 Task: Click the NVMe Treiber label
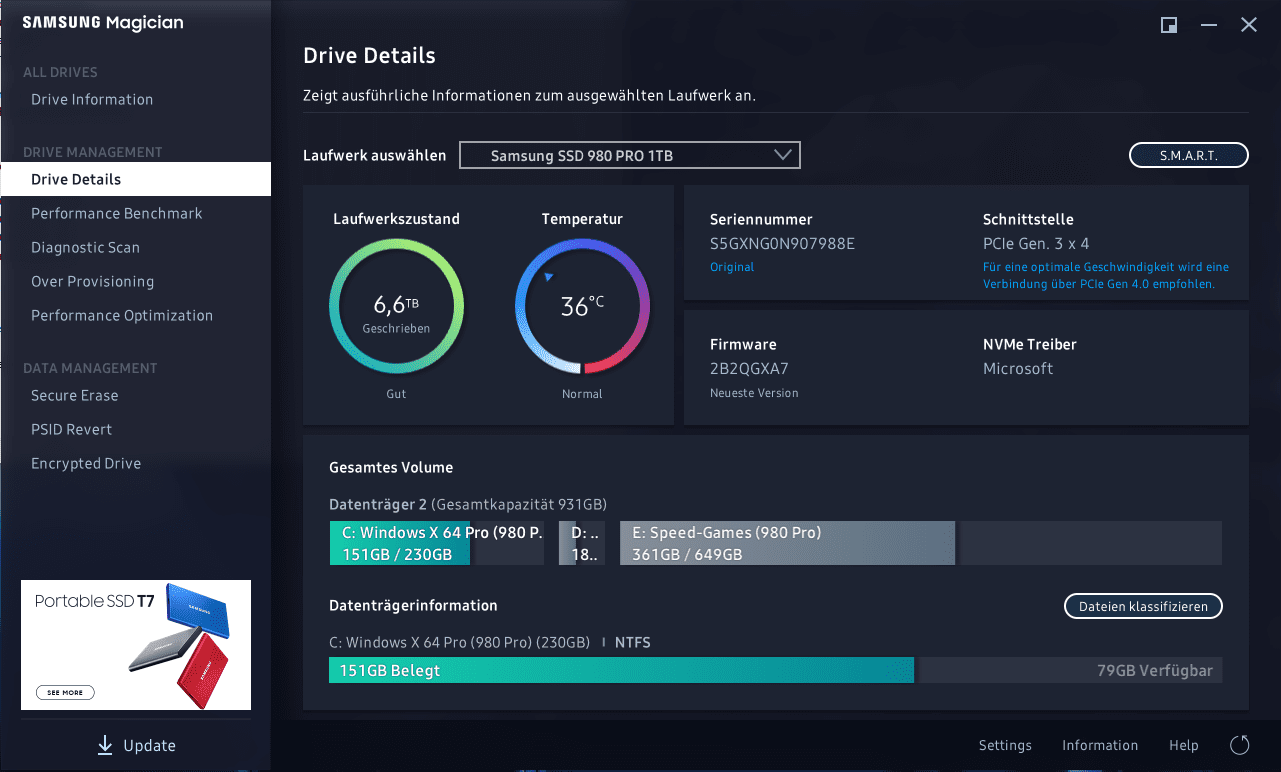pos(1030,344)
